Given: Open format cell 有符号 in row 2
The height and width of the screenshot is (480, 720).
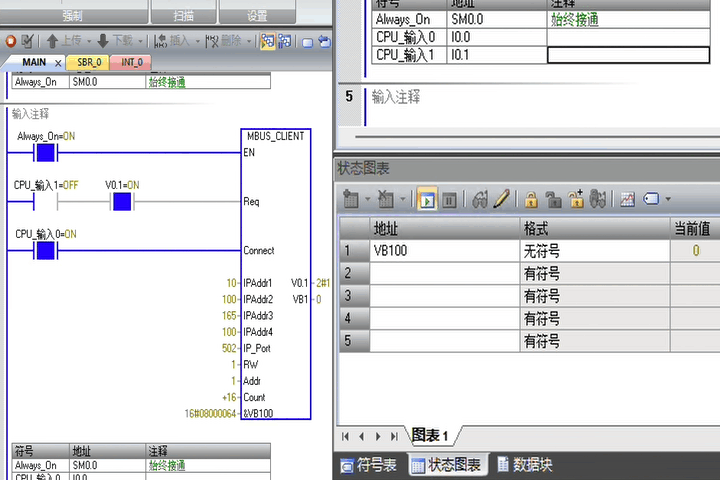Looking at the screenshot, I should 595,274.
